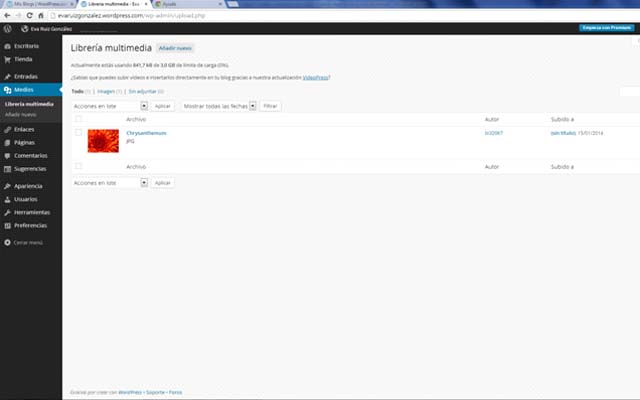The width and height of the screenshot is (640, 400).
Task: Click the Comentarios speech bubble icon
Action: click(7, 156)
